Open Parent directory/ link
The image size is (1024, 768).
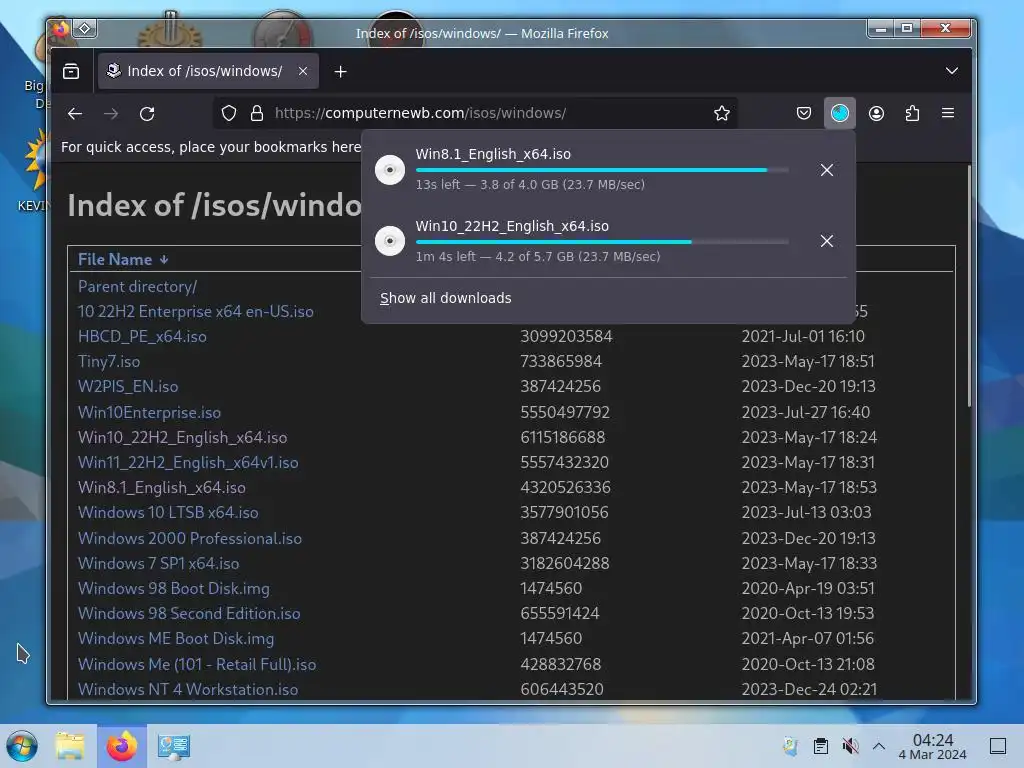(137, 286)
